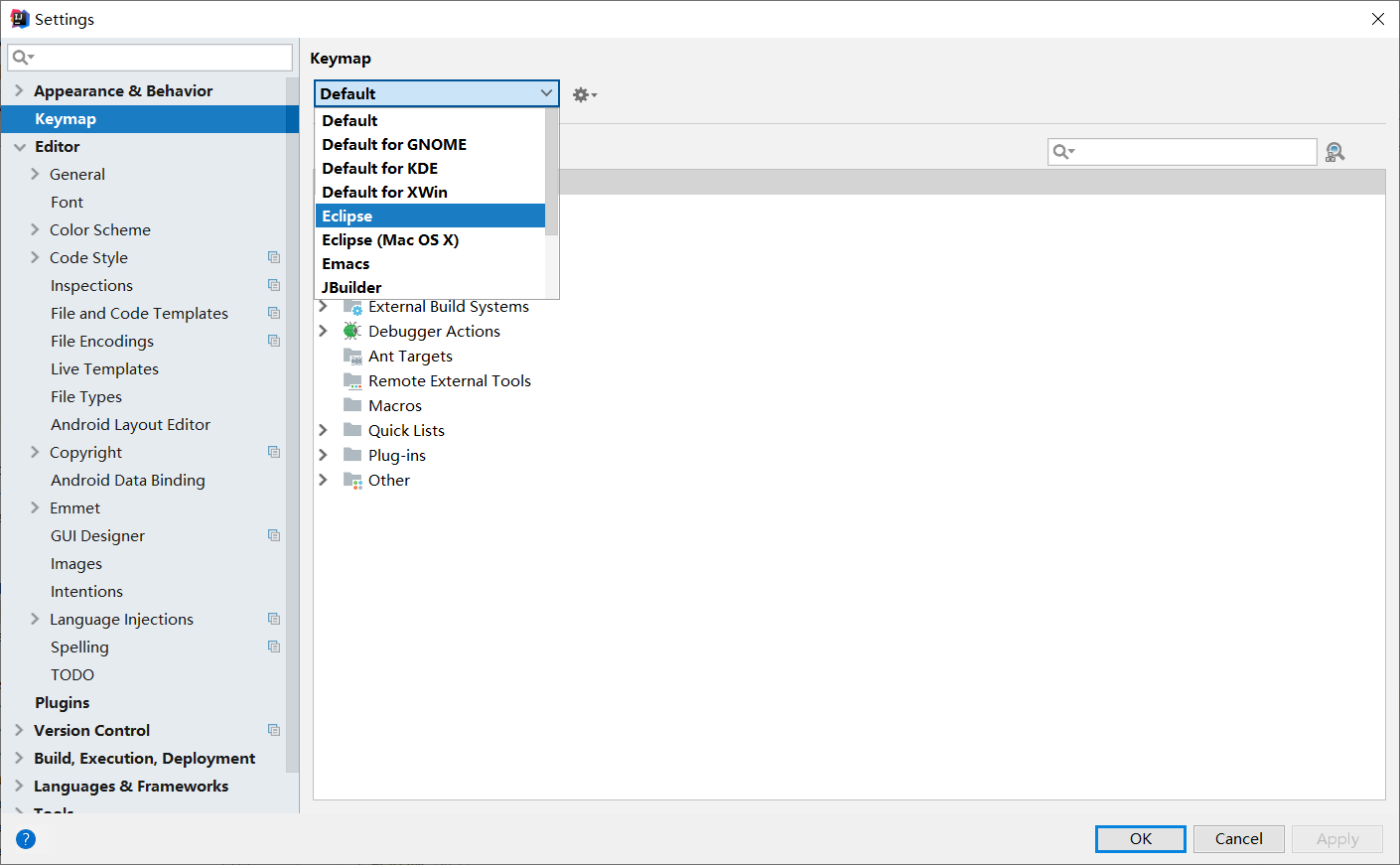Image resolution: width=1400 pixels, height=865 pixels.
Task: Click the keymap action search field
Action: coord(1183,152)
